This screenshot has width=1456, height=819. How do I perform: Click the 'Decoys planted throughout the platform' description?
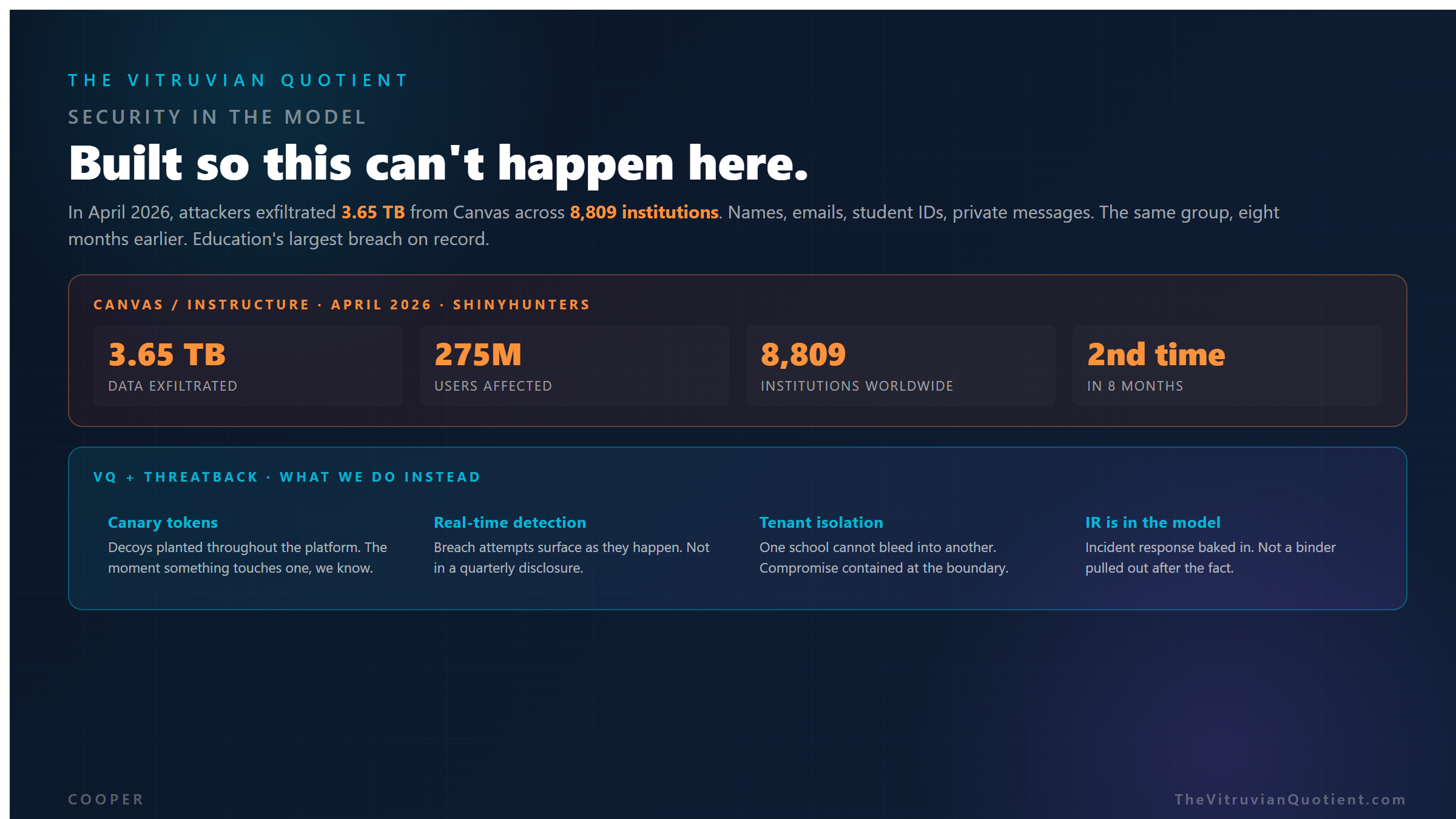pyautogui.click(x=248, y=558)
